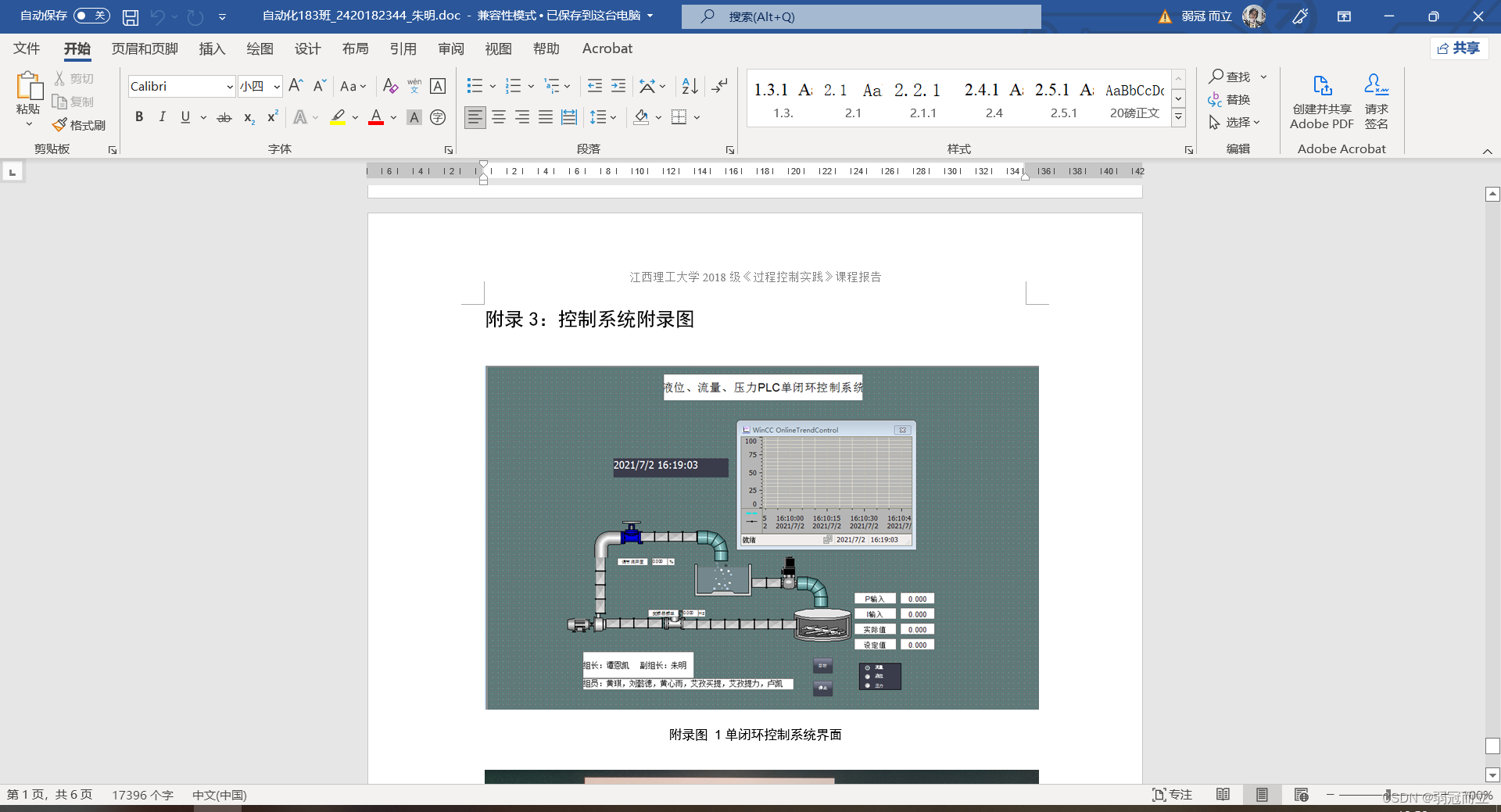The width and height of the screenshot is (1501, 812).
Task: Apply the 2.4.1 heading style
Action: 993,100
